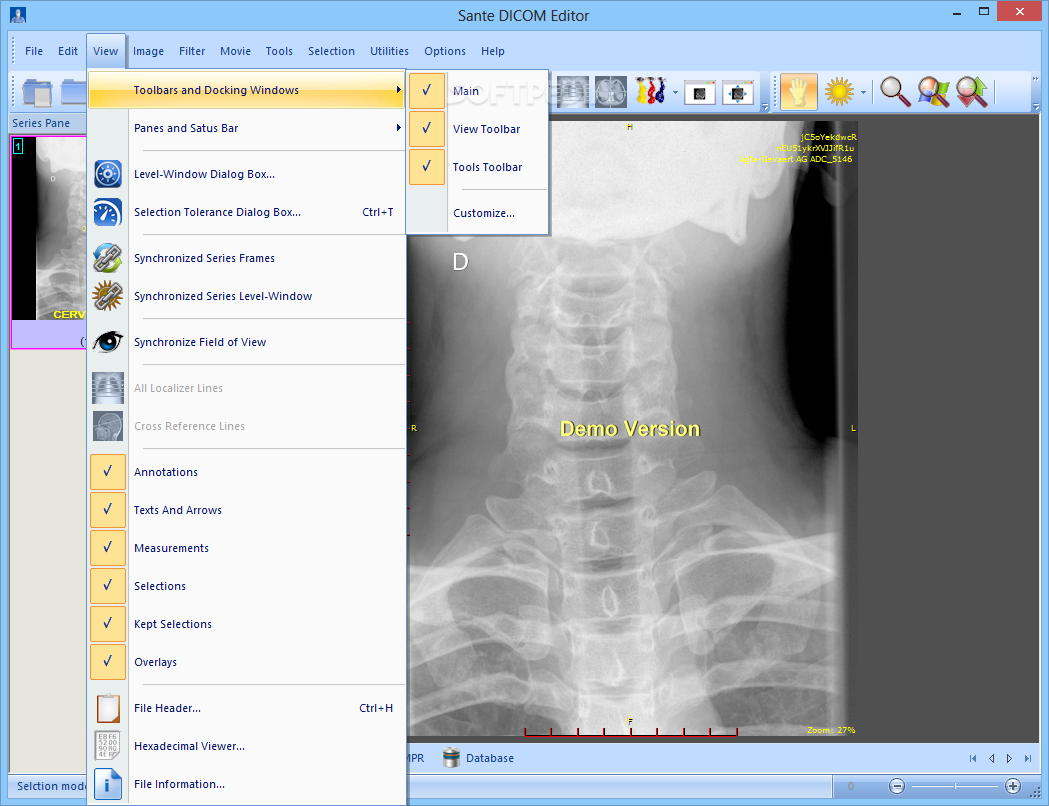Switch to the Database tab
The width and height of the screenshot is (1049, 806).
(x=478, y=758)
